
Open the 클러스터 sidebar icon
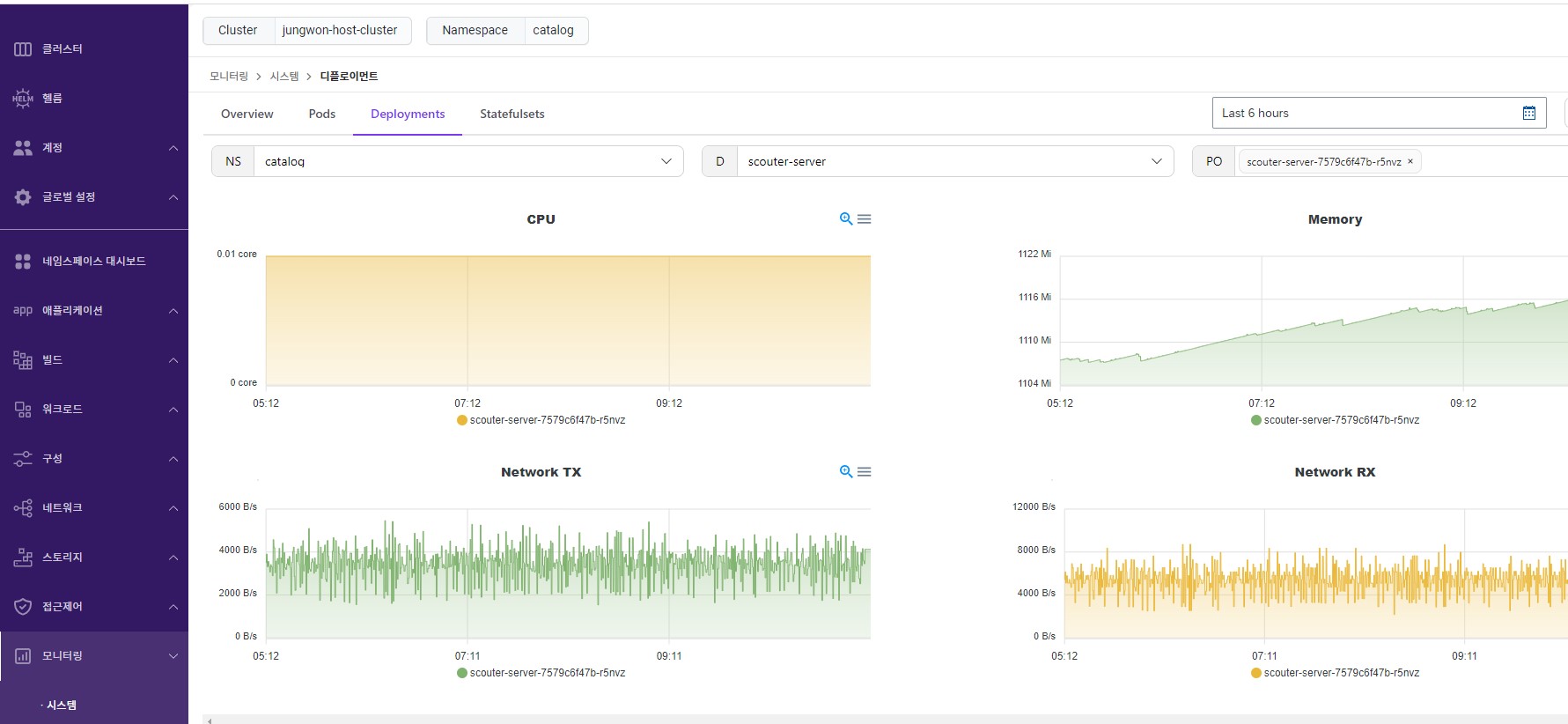pos(23,48)
